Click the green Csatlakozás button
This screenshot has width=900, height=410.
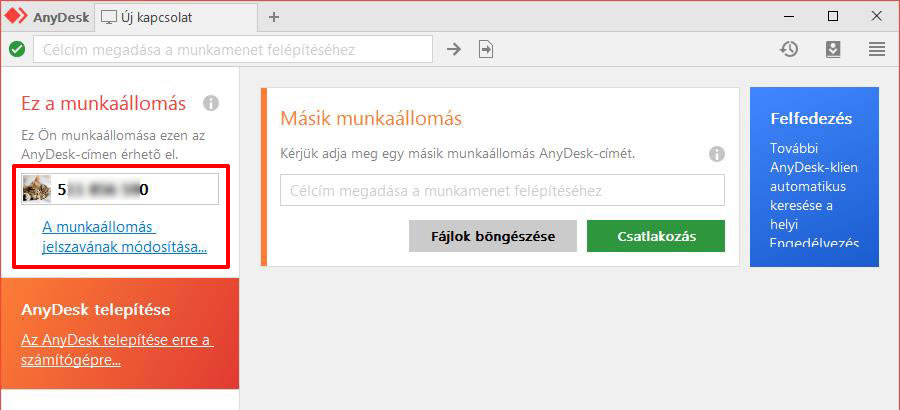656,236
